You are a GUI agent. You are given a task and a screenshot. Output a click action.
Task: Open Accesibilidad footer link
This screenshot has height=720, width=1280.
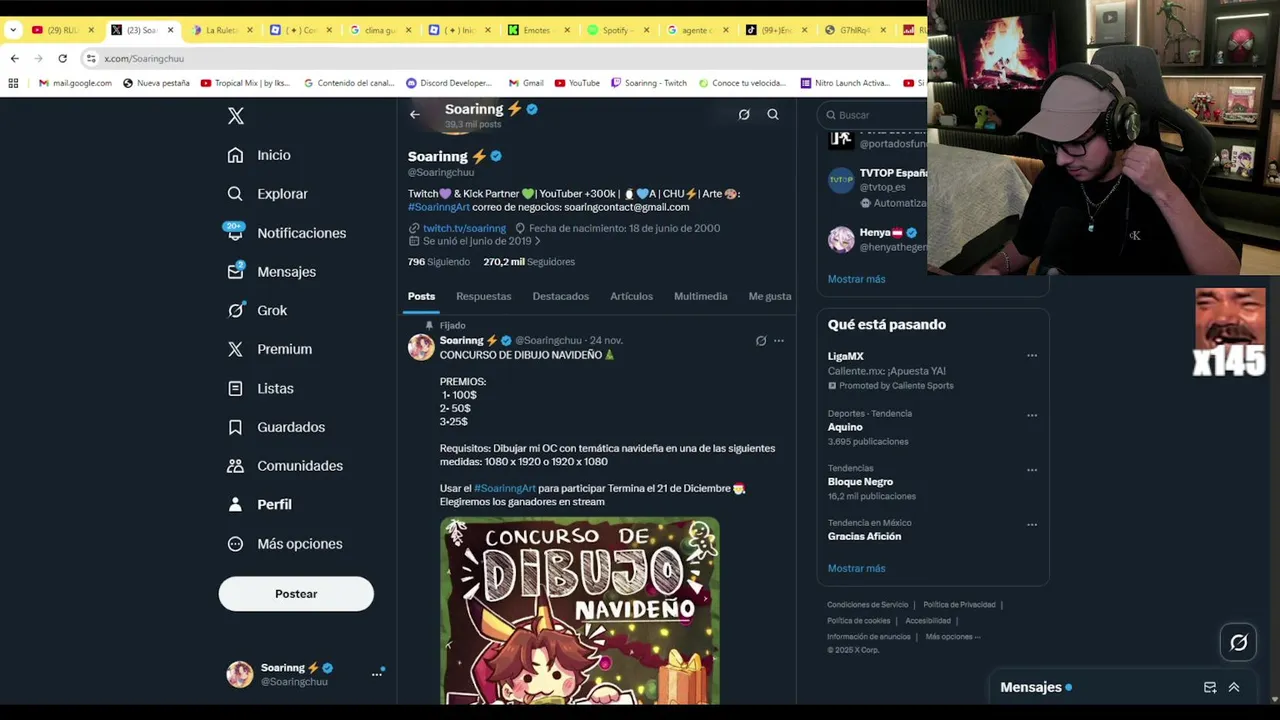point(928,621)
